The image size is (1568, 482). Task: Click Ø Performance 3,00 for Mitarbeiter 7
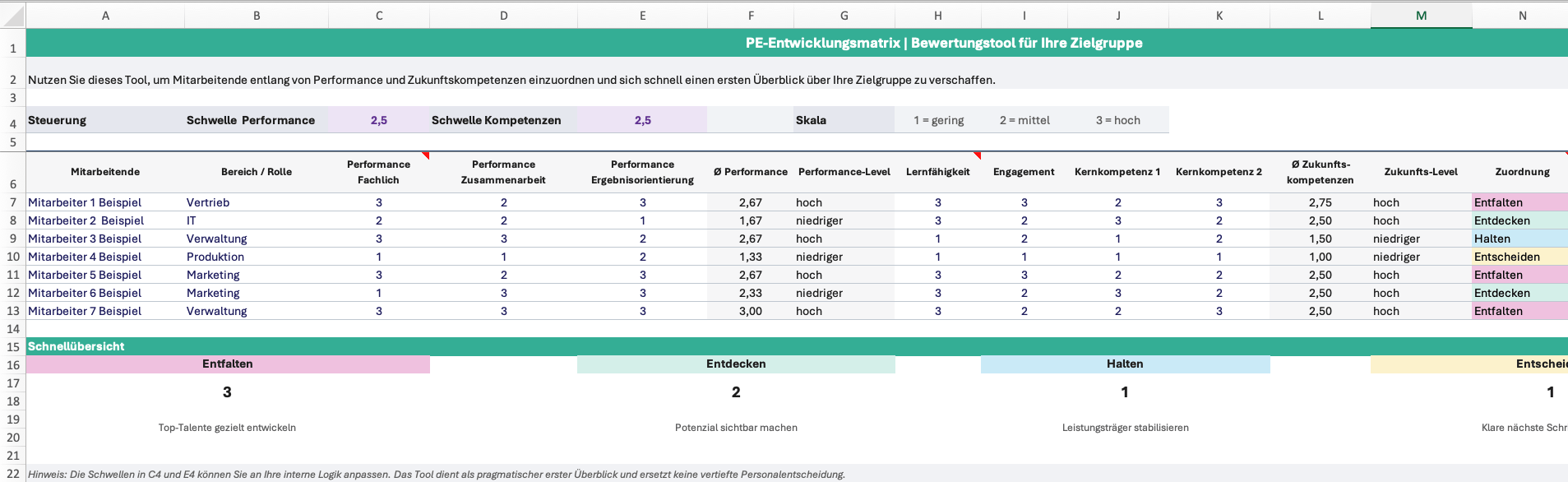[x=751, y=311]
